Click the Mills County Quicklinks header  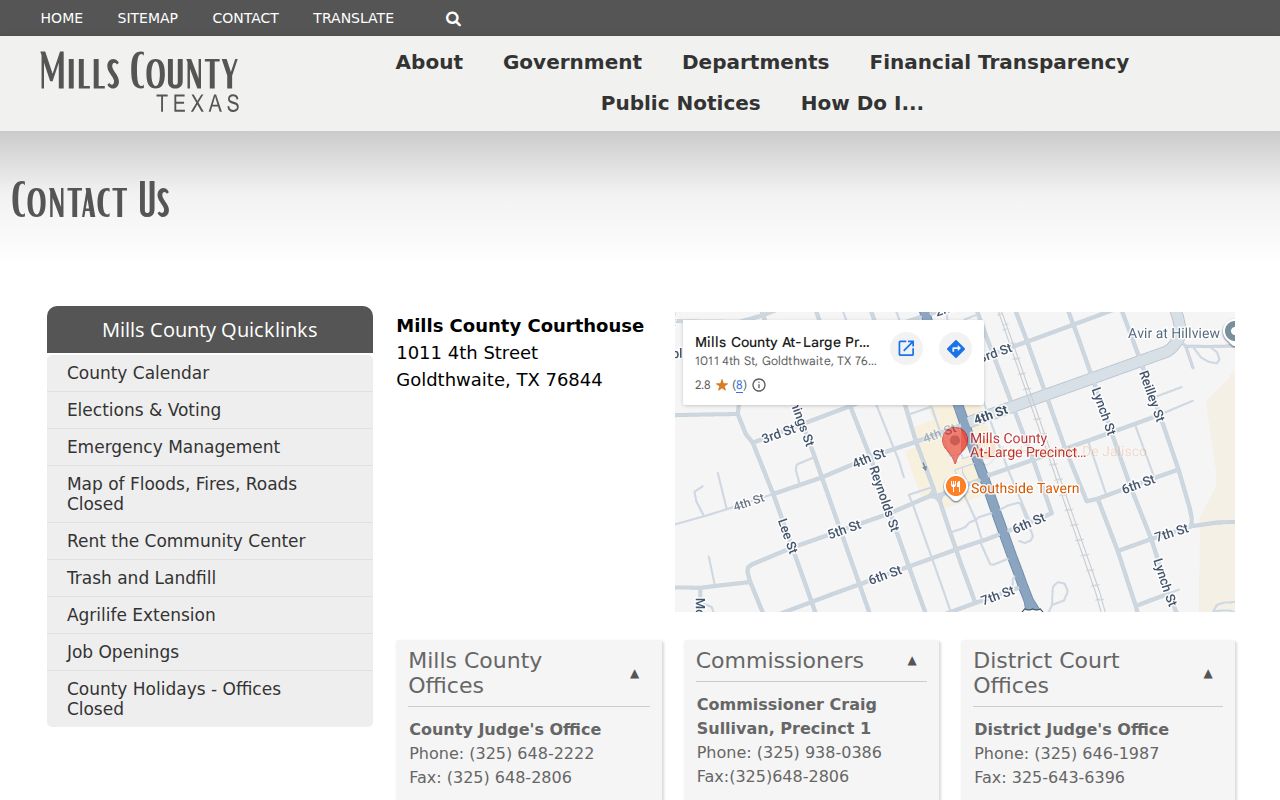point(210,330)
